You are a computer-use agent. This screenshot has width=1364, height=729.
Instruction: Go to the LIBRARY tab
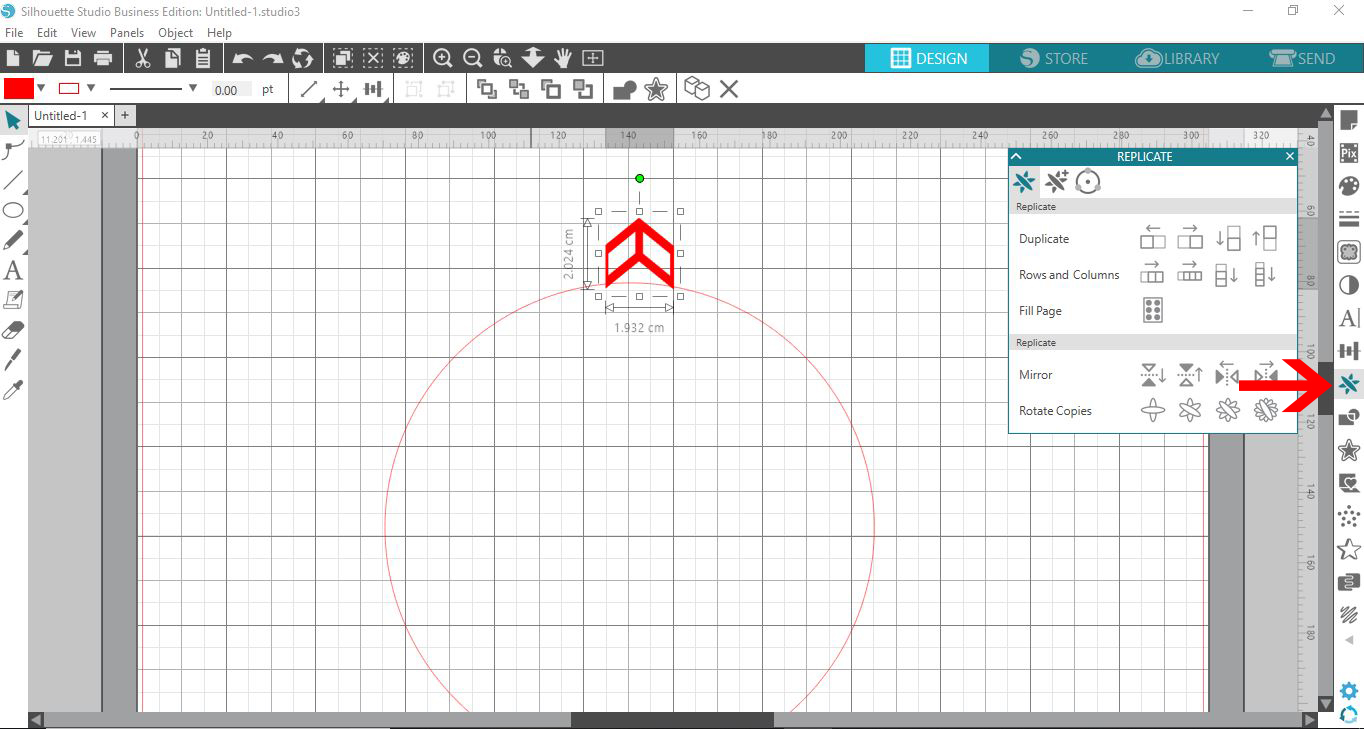point(1177,58)
